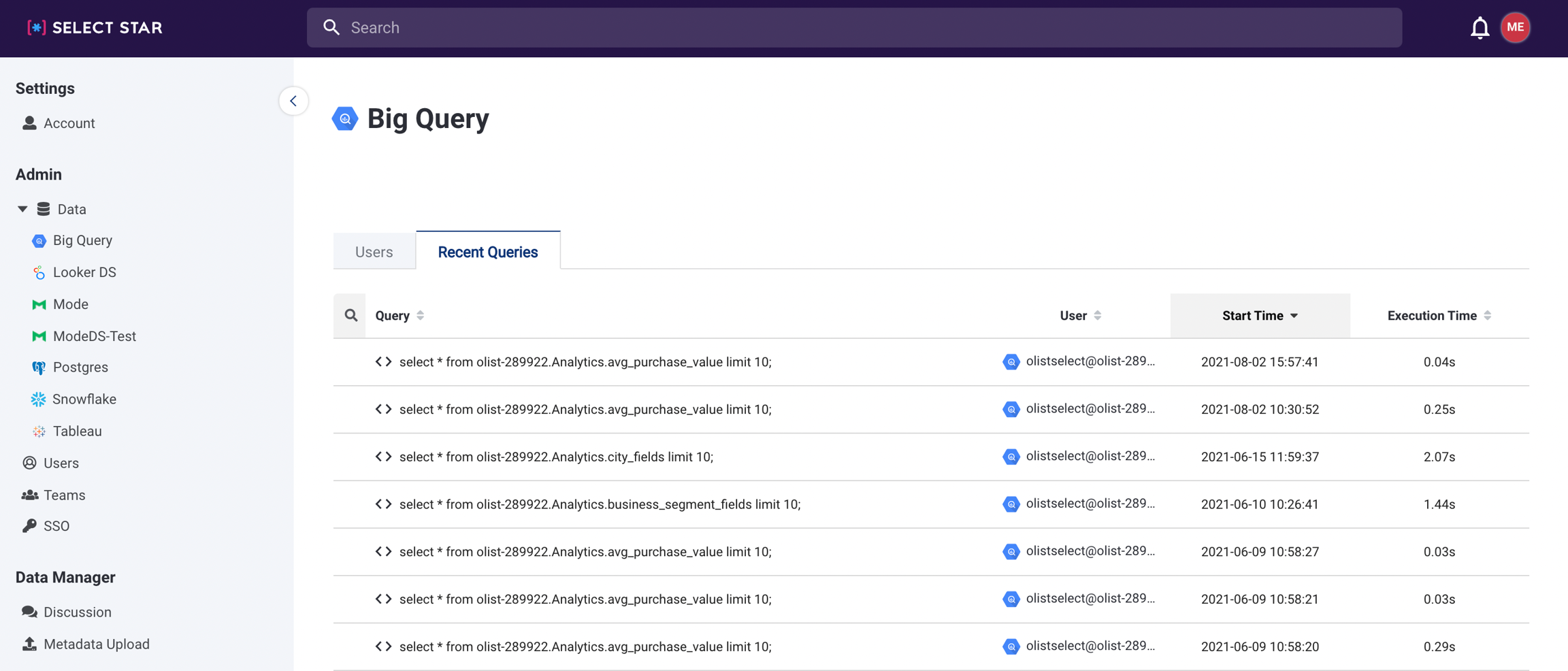This screenshot has width=1568, height=671.
Task: Open Metadata Upload in Data Manager
Action: [x=96, y=644]
